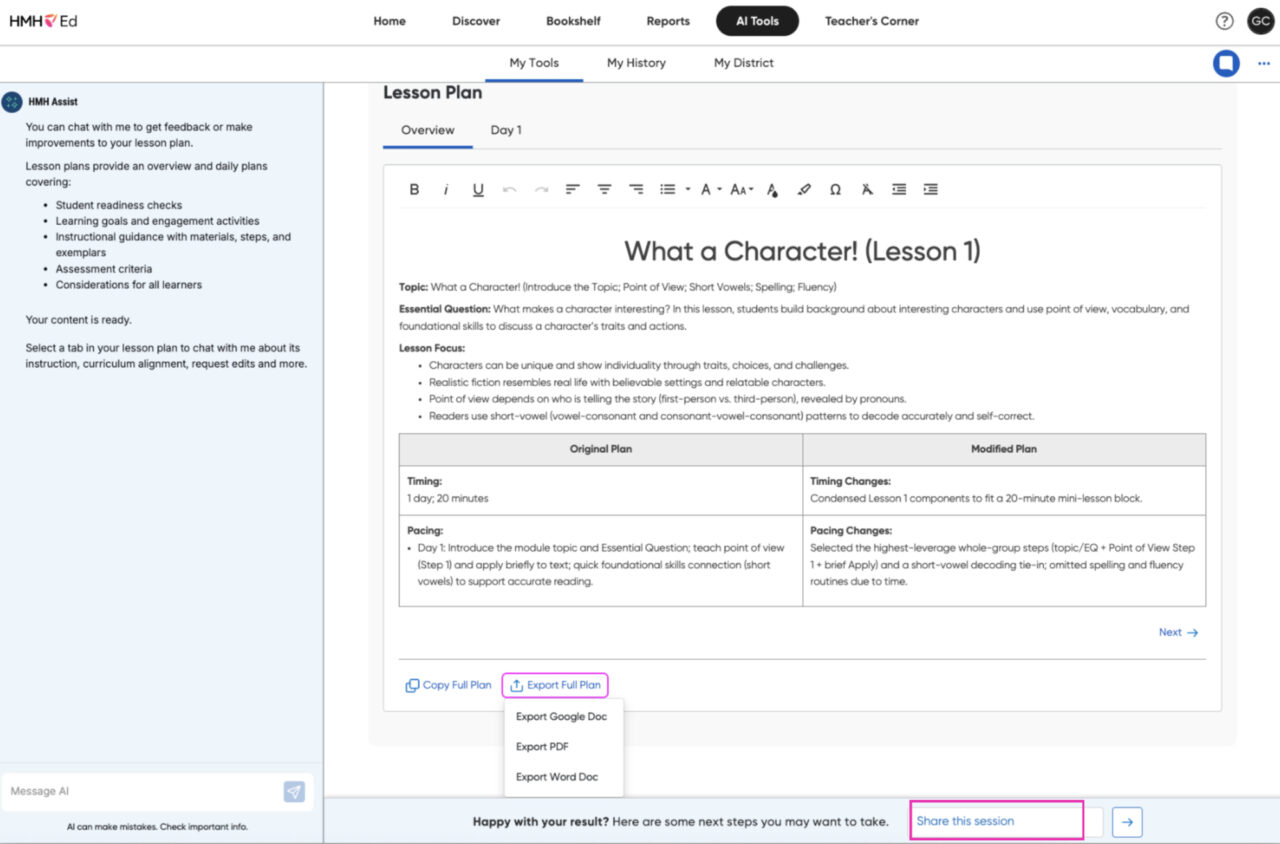Click the 'Student readiness checks' bullet
Viewport: 1280px width, 844px height.
tap(119, 205)
